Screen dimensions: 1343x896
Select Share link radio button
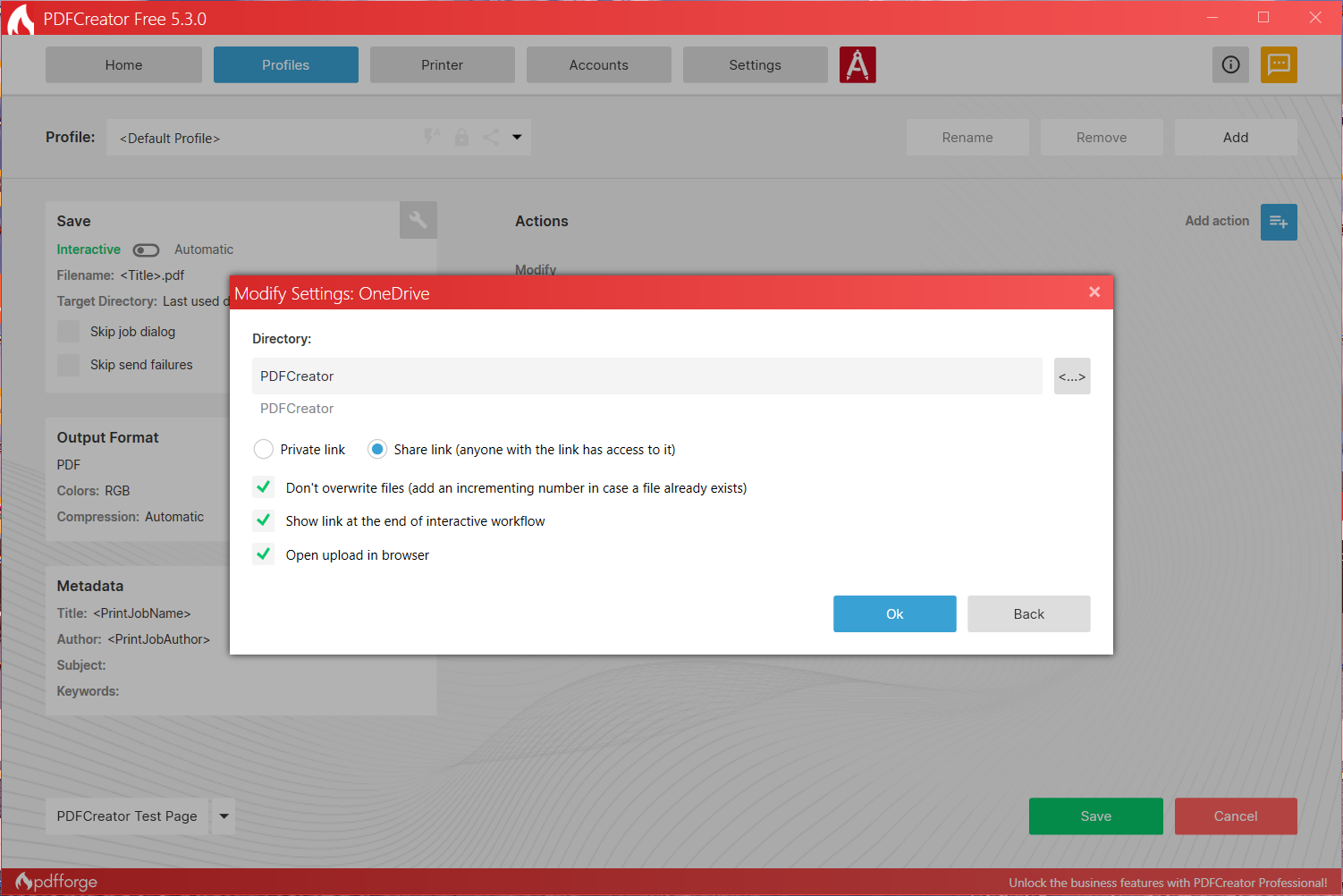[x=377, y=449]
